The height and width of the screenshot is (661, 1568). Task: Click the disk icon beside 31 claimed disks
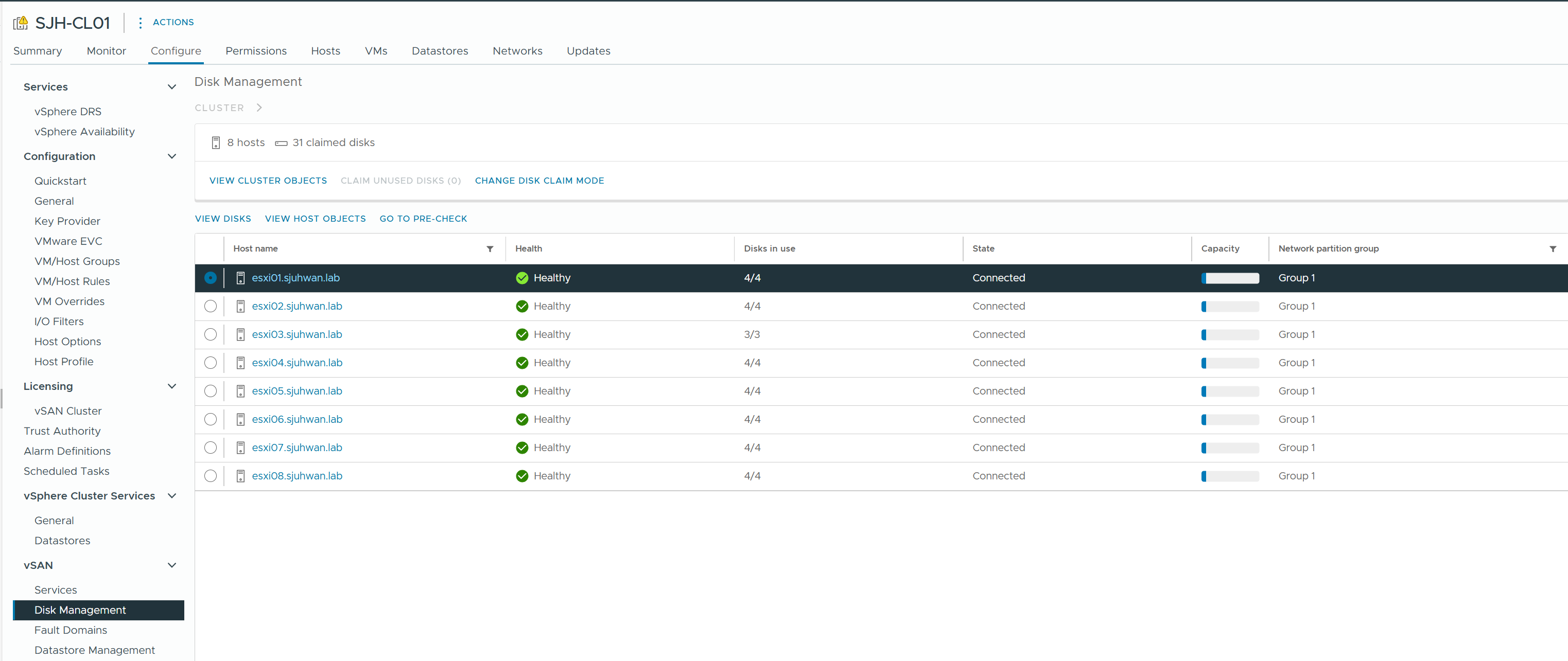point(281,143)
